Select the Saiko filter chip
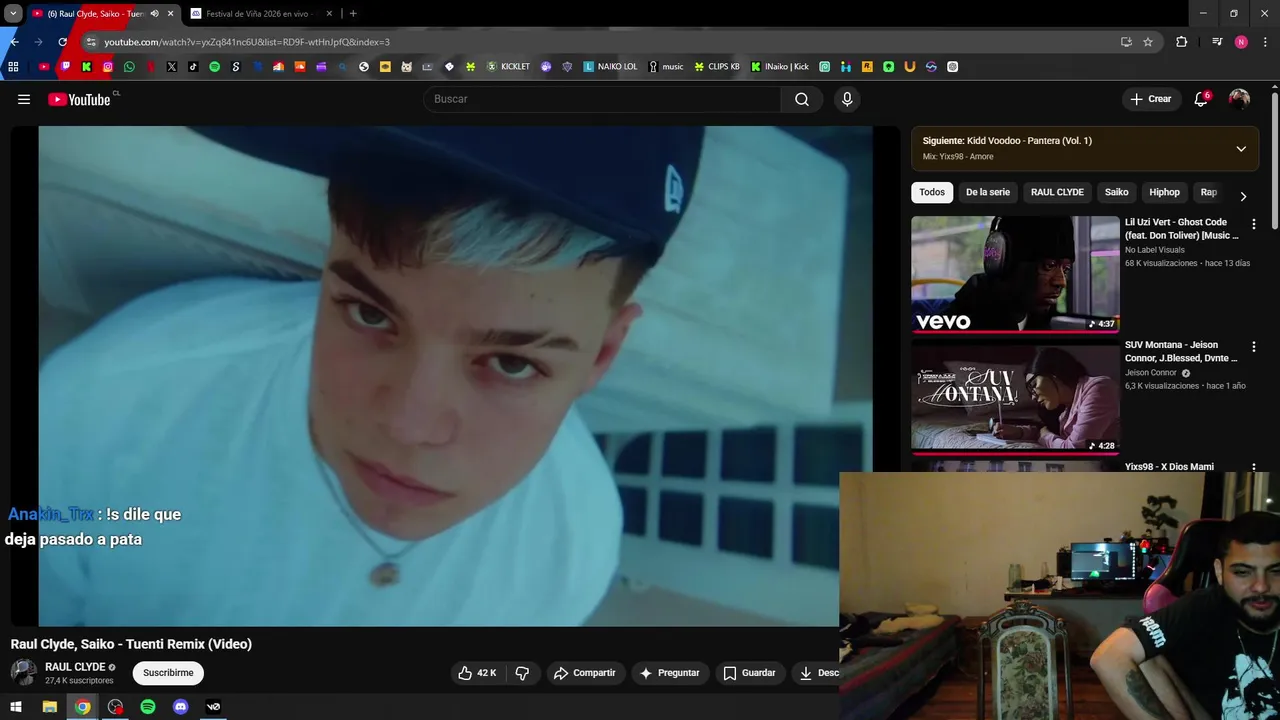The image size is (1280, 720). pyautogui.click(x=1116, y=192)
